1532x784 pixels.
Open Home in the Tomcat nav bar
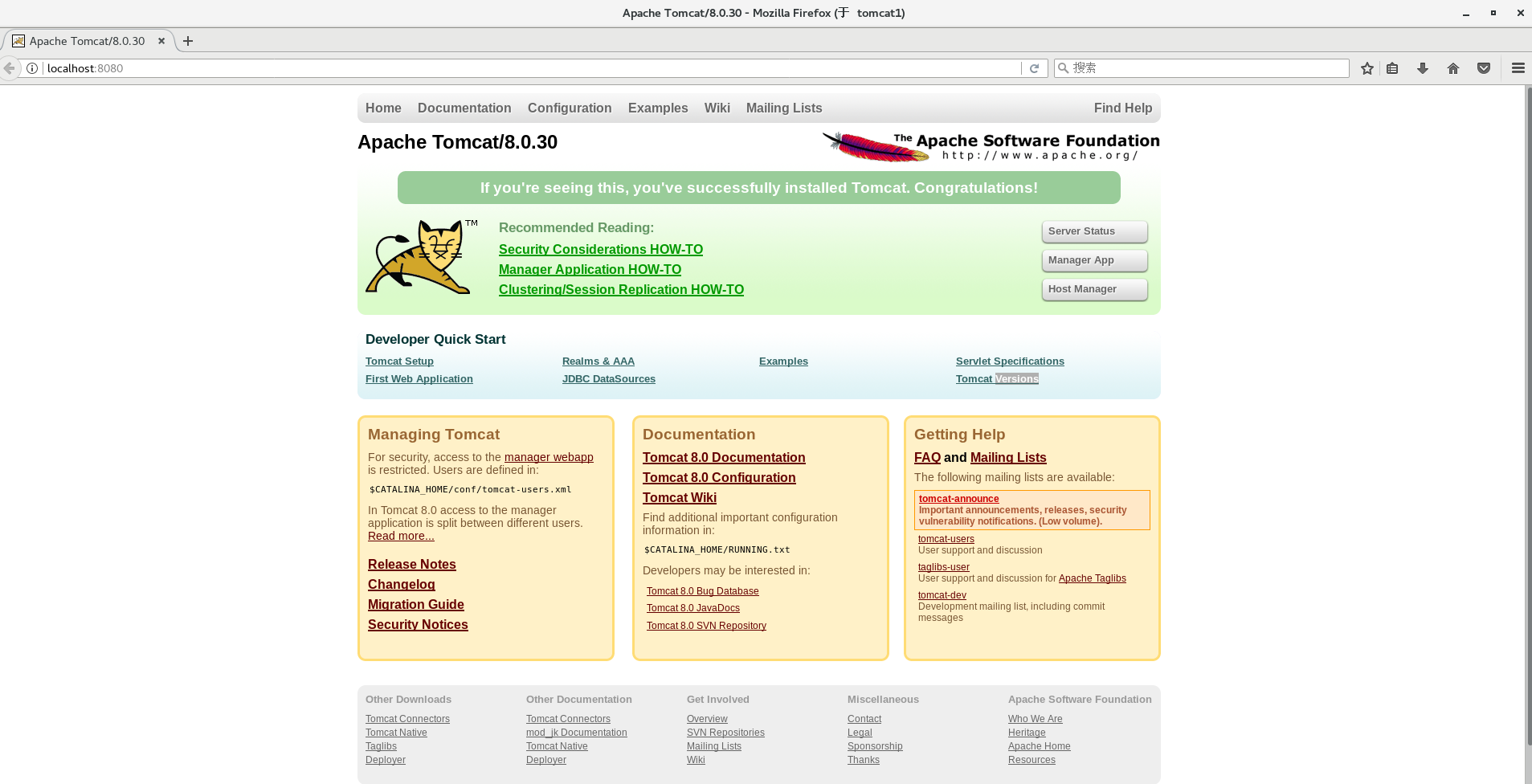click(x=383, y=108)
